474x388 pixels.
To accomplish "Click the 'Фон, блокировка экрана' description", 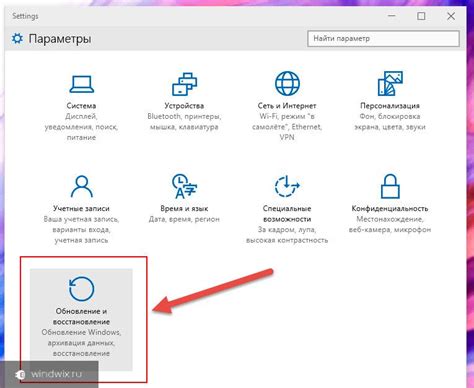I will [x=390, y=122].
